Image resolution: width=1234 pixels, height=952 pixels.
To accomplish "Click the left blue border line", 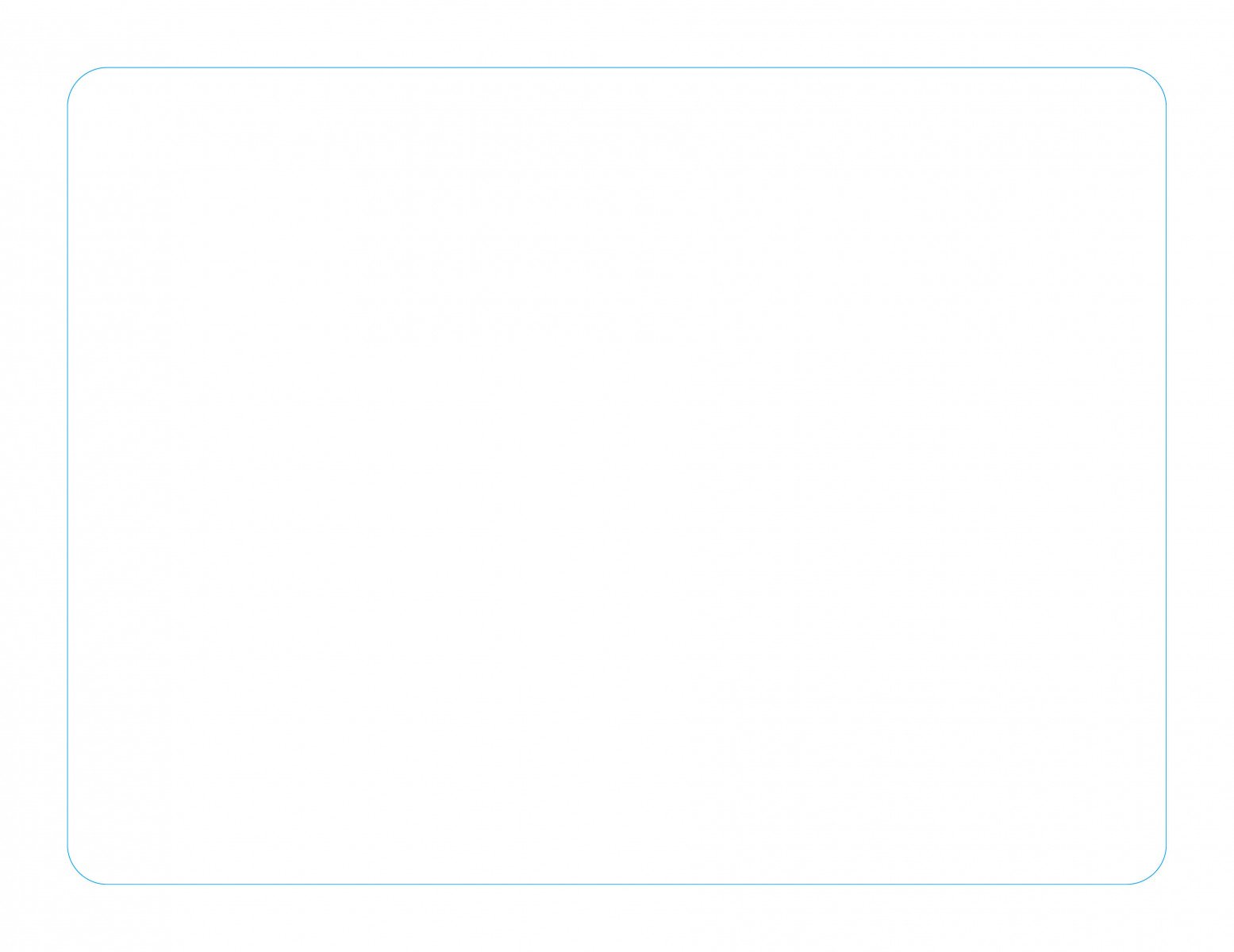I will coord(67,476).
